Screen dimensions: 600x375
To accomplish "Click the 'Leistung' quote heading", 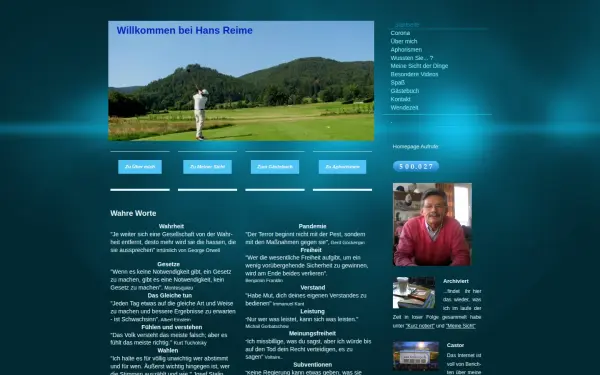I will 312,311.
